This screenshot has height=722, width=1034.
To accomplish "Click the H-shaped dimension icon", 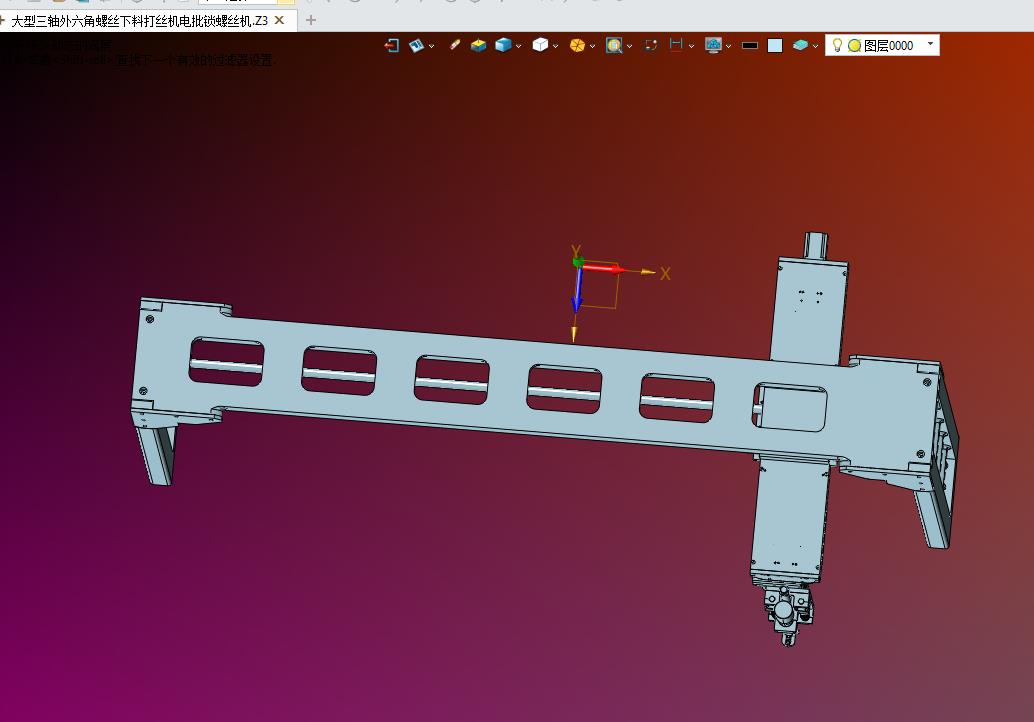I will click(676, 44).
